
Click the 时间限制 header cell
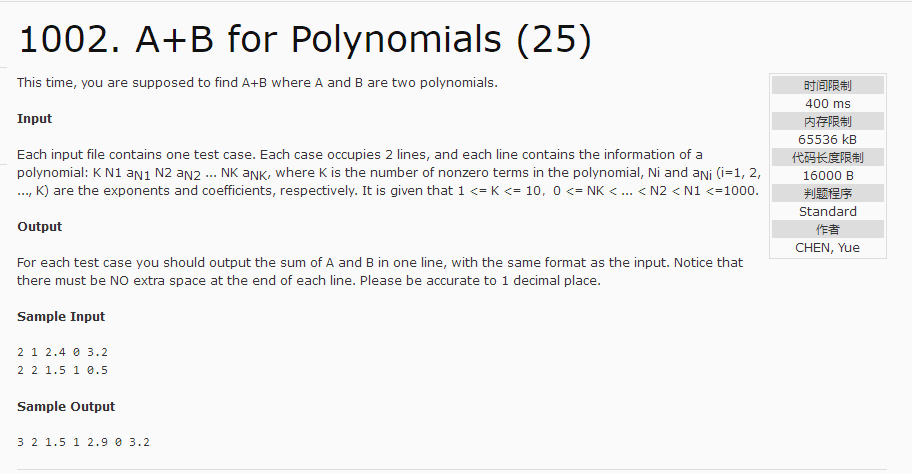[x=828, y=85]
